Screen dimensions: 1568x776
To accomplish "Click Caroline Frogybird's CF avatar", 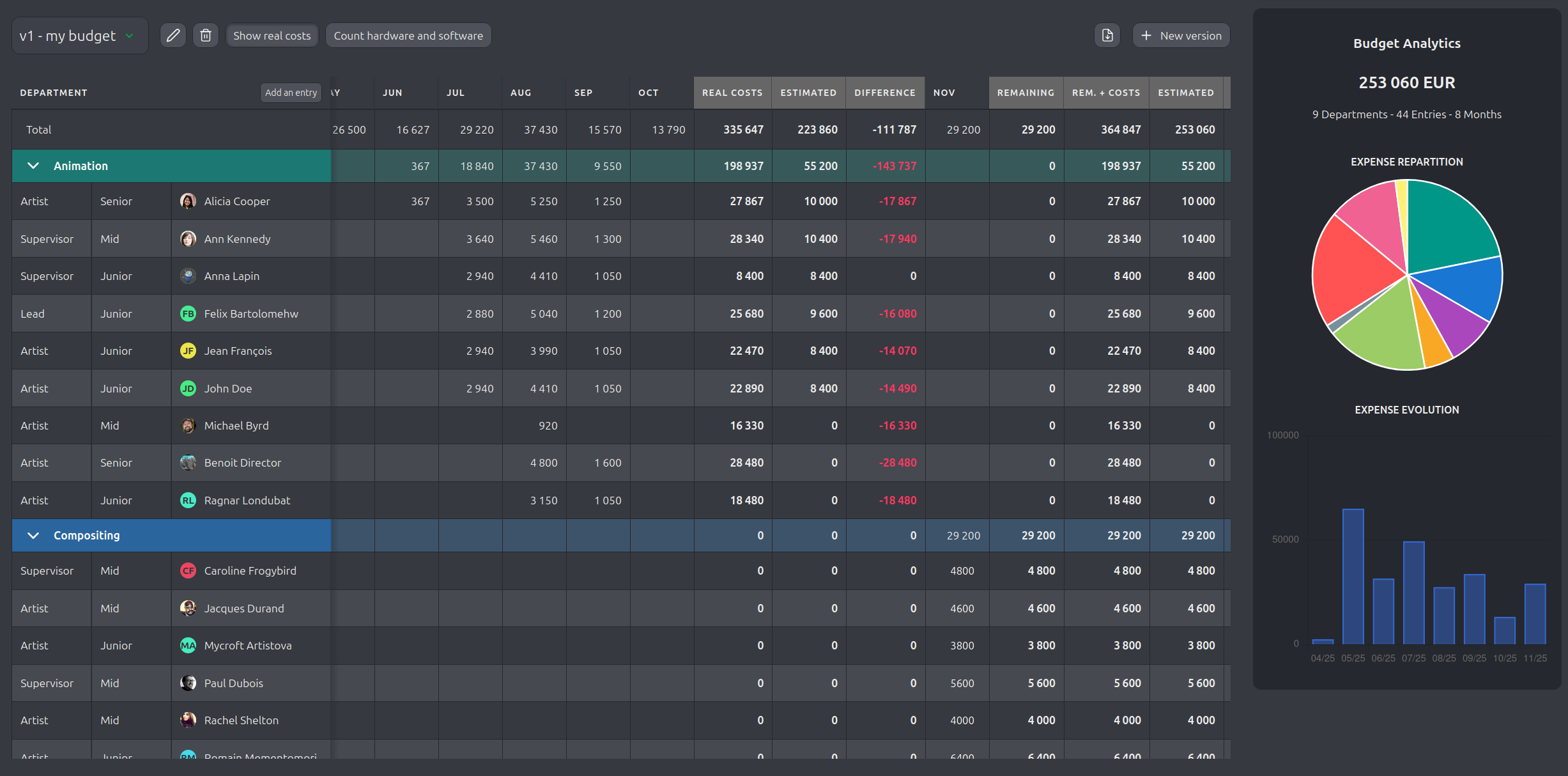I will click(x=188, y=571).
